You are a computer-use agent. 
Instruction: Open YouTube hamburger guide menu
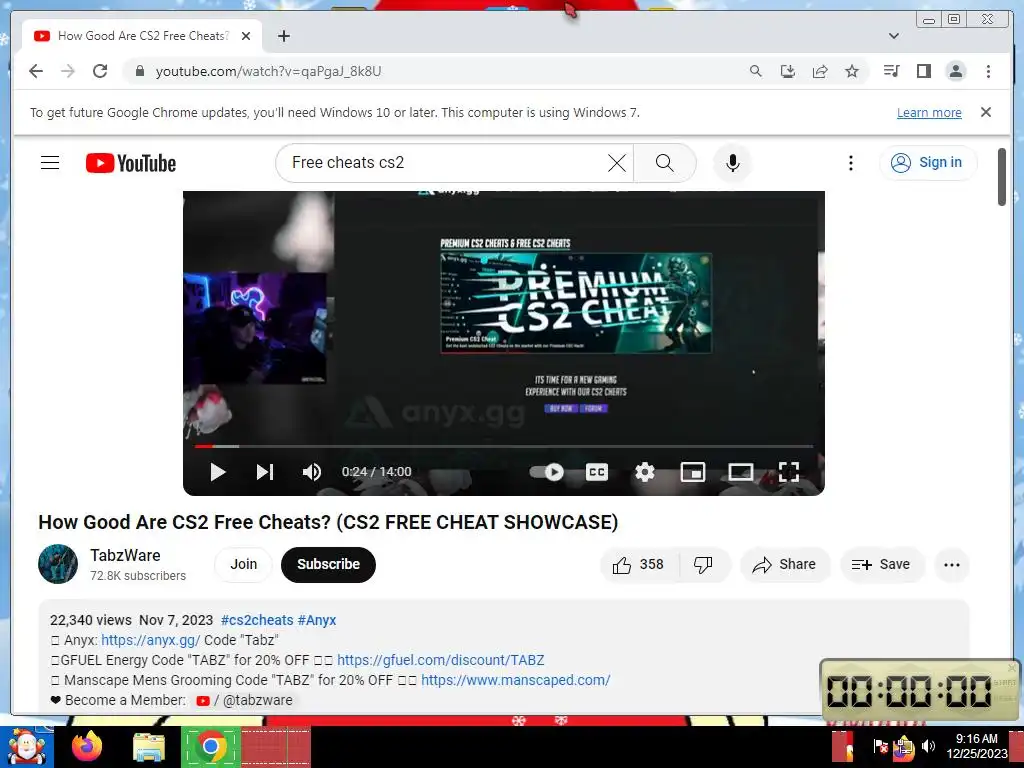tap(50, 163)
